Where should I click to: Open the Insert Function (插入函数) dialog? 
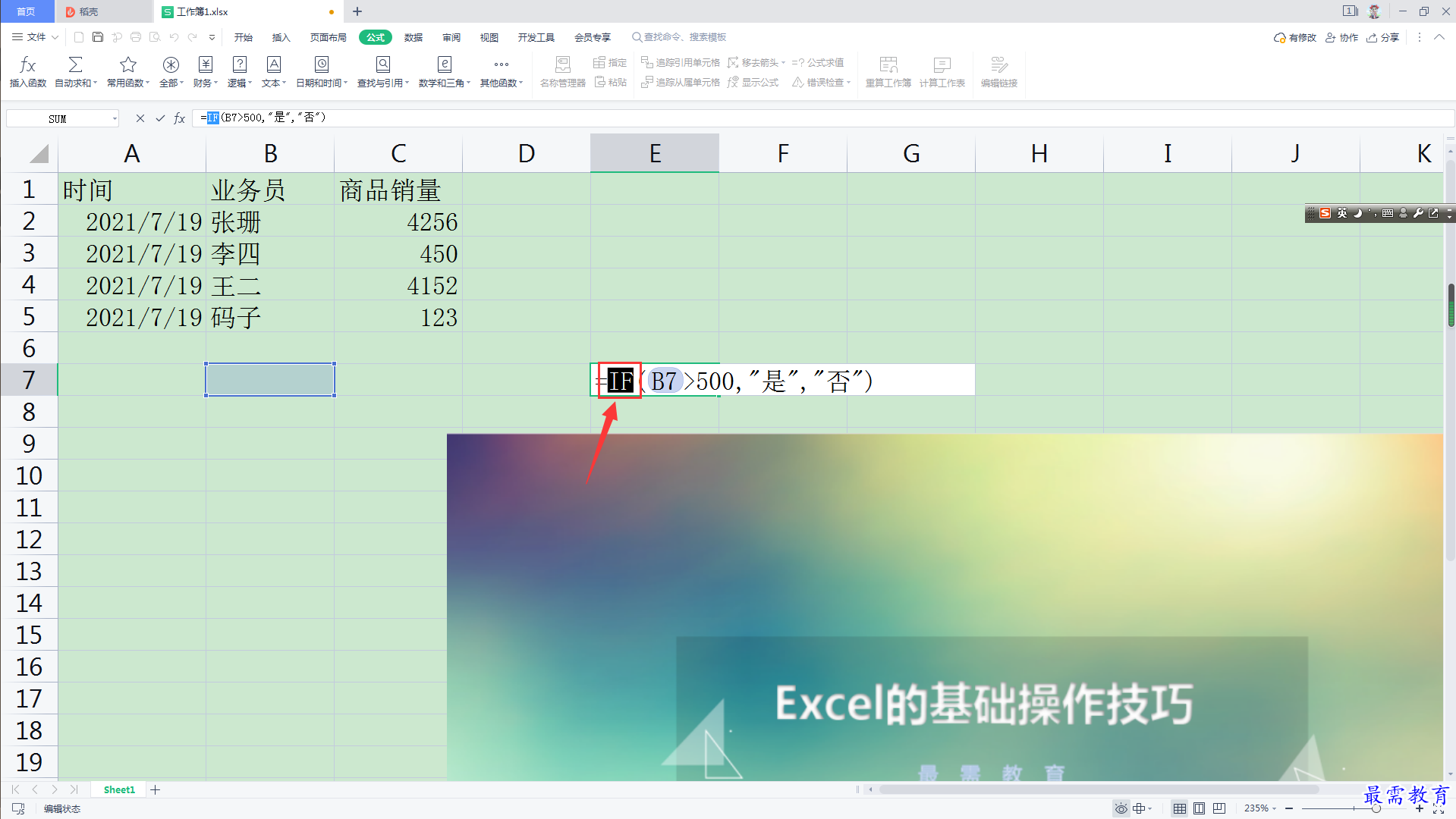[x=28, y=72]
